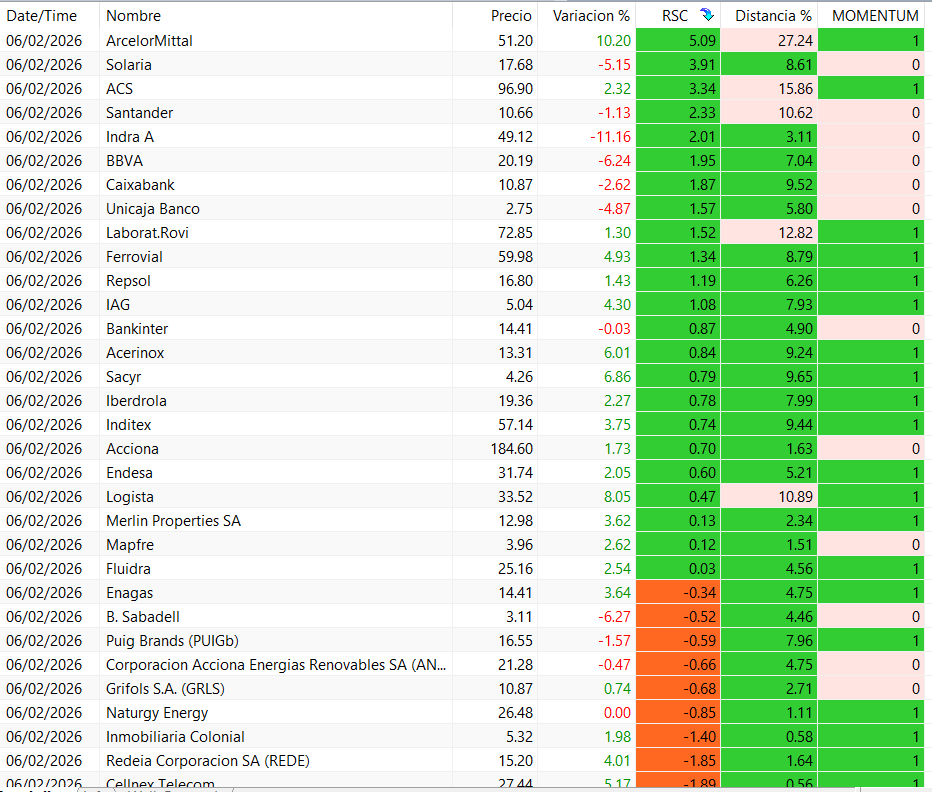This screenshot has height=792, width=932.
Task: Select Acerinox in the list
Action: 135,353
